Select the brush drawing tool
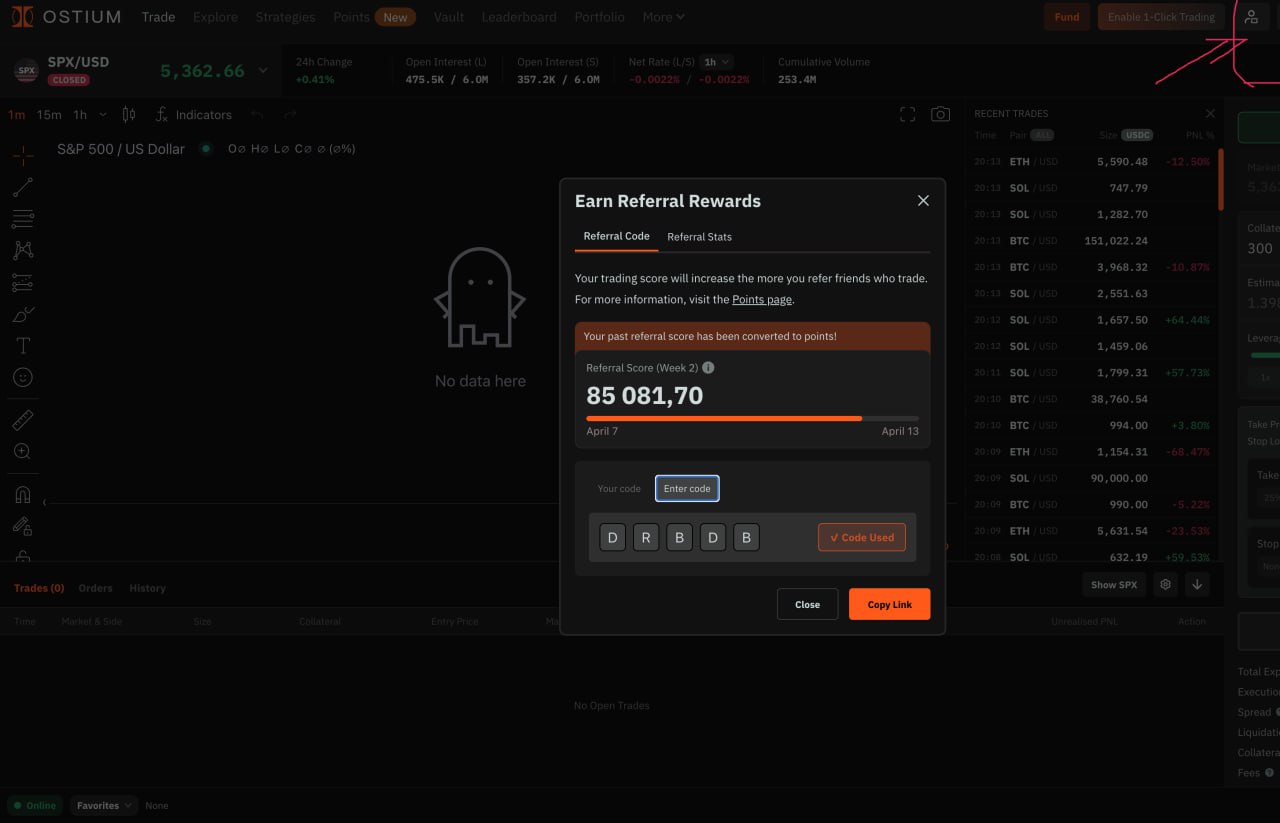This screenshot has height=823, width=1280. click(23, 314)
